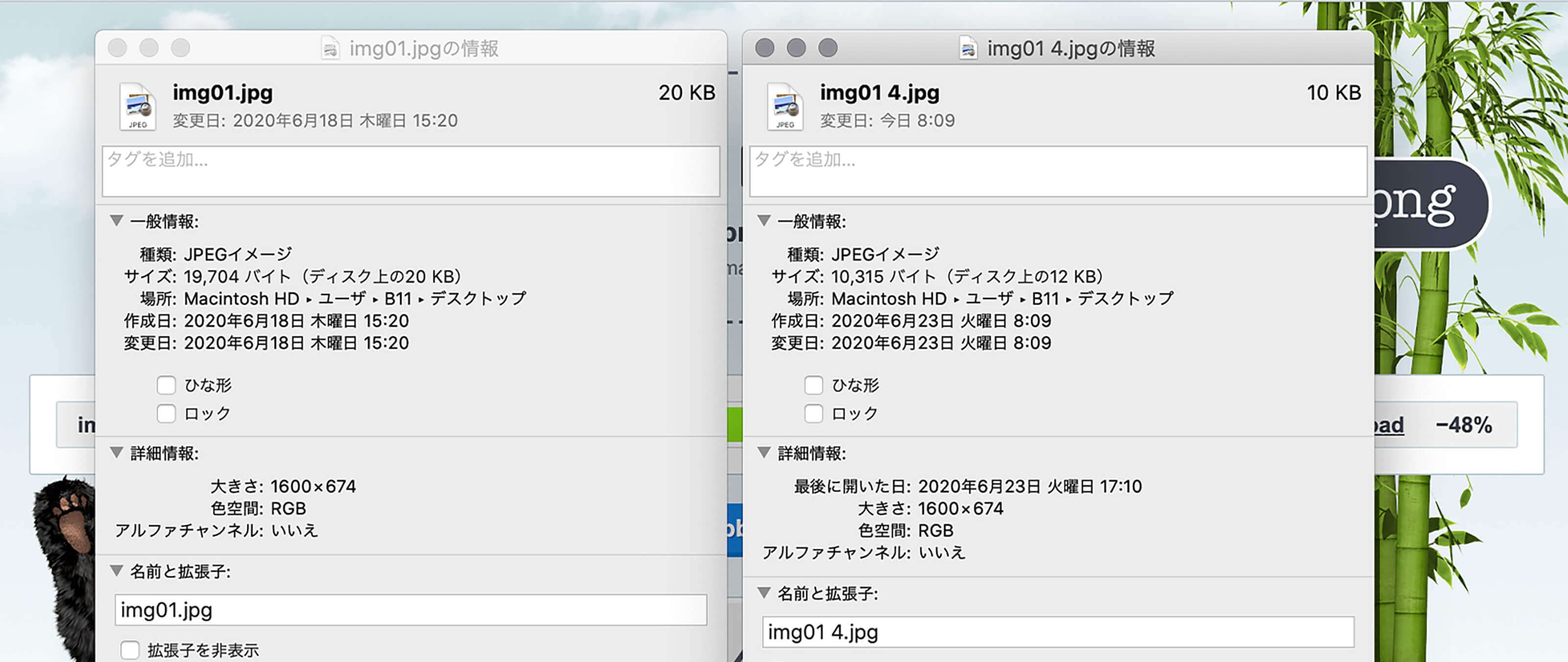Click title bar icon of img01.jpg window
This screenshot has width=1568, height=662.
pyautogui.click(x=330, y=48)
